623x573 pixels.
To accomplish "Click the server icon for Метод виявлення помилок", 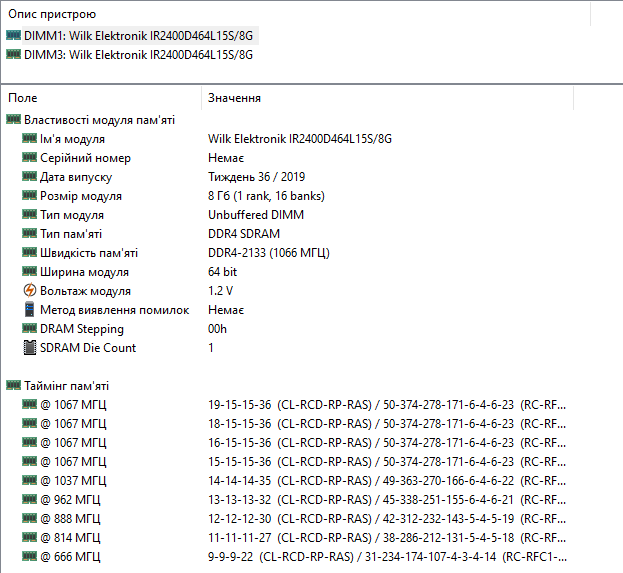I will [x=29, y=309].
